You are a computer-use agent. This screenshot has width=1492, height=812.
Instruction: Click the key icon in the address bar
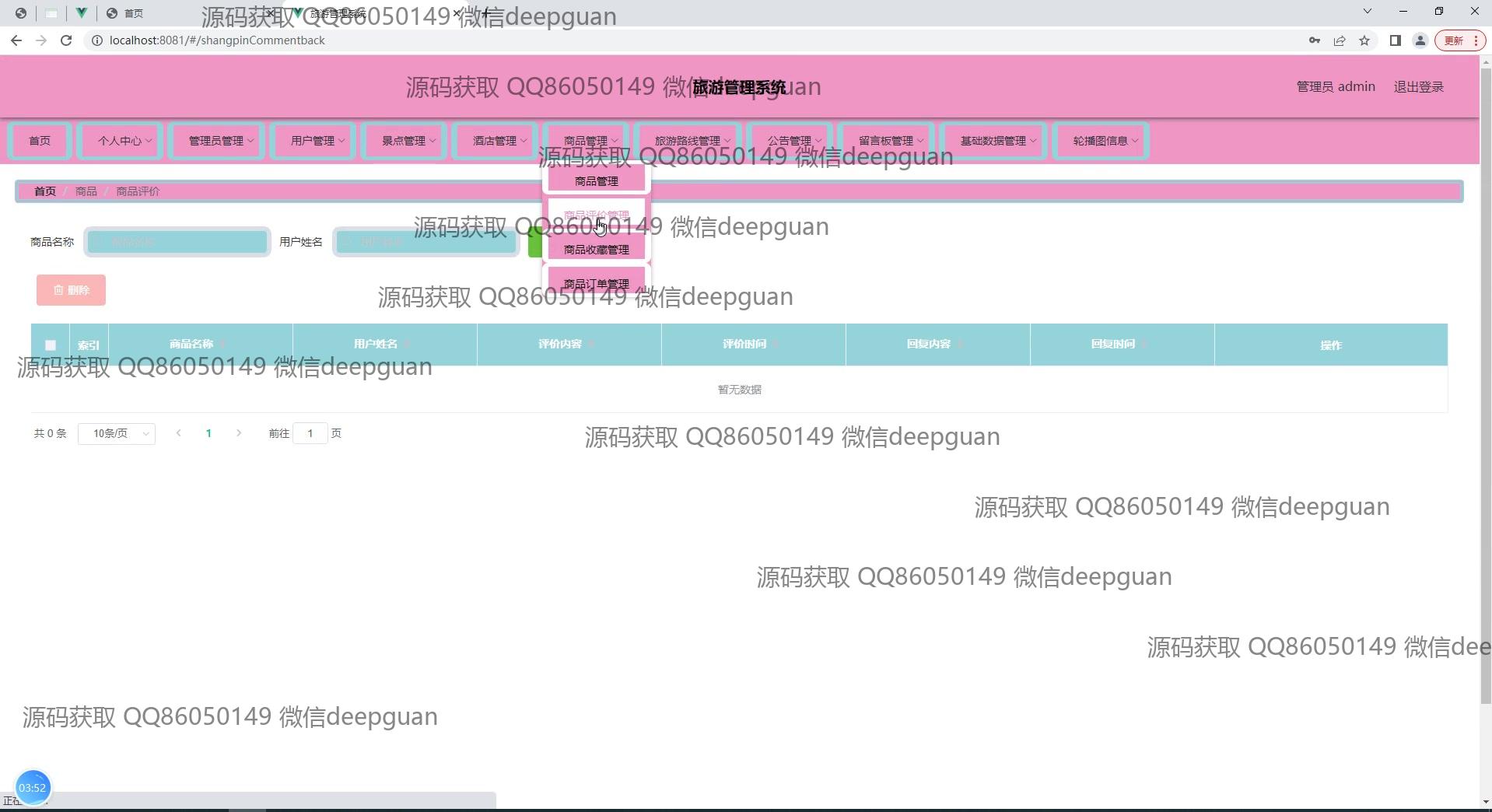click(1315, 40)
